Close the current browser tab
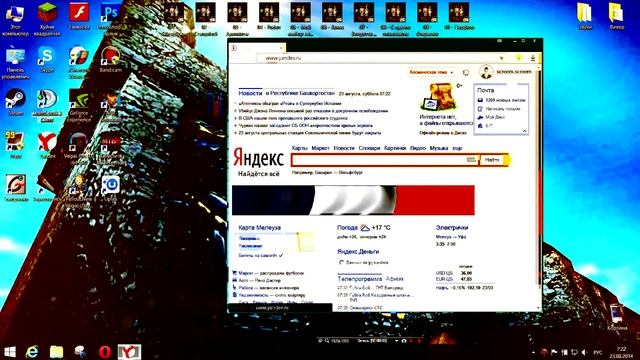Screen dimensions: 640x360 pos(281,48)
